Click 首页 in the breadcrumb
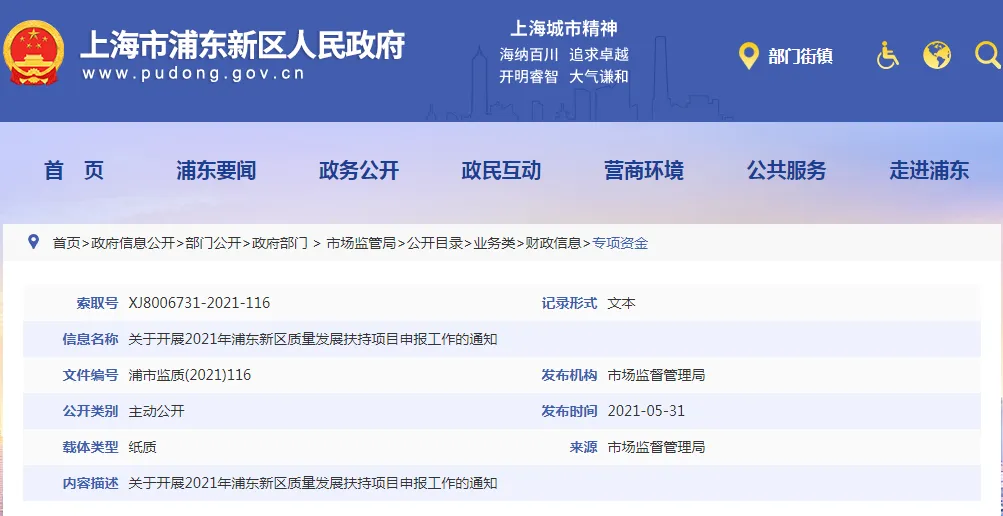Image resolution: width=1003 pixels, height=516 pixels. pos(67,243)
